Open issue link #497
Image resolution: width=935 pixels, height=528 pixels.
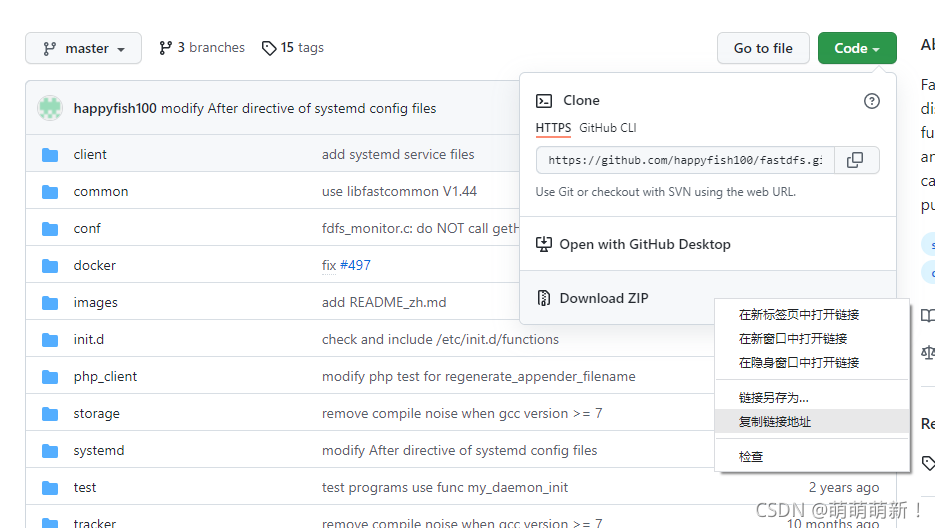[355, 265]
